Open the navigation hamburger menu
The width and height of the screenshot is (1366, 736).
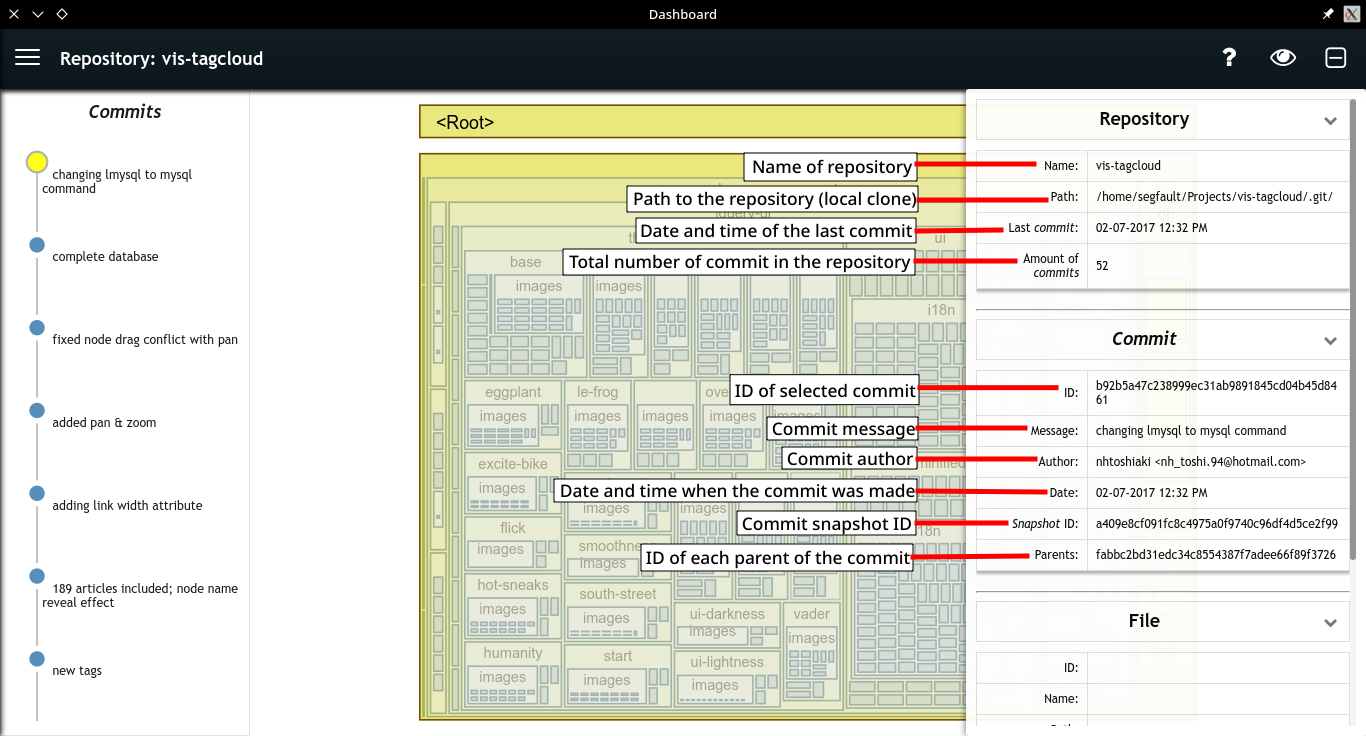[x=27, y=57]
